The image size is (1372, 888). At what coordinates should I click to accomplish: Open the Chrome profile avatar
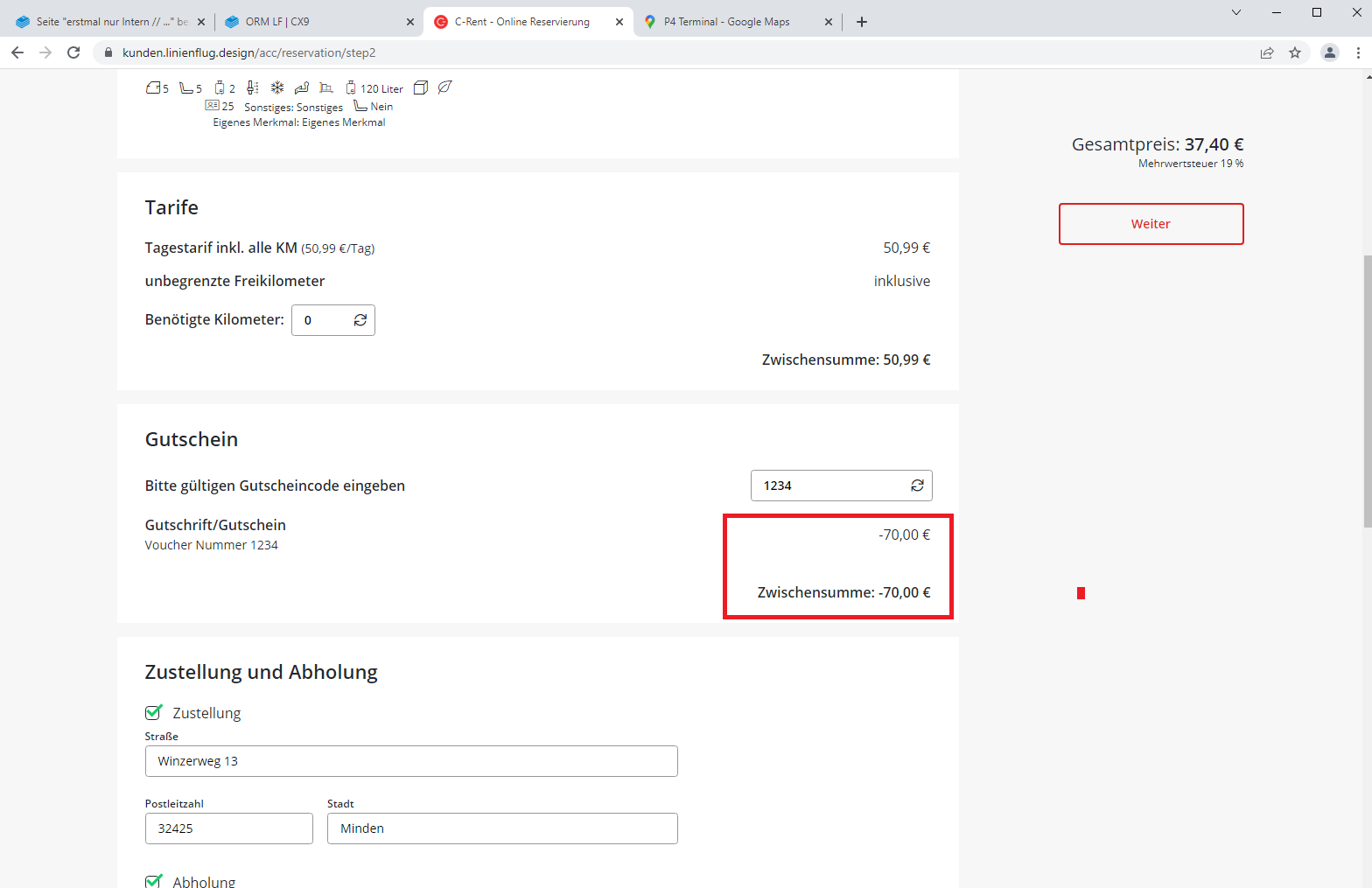click(x=1329, y=52)
